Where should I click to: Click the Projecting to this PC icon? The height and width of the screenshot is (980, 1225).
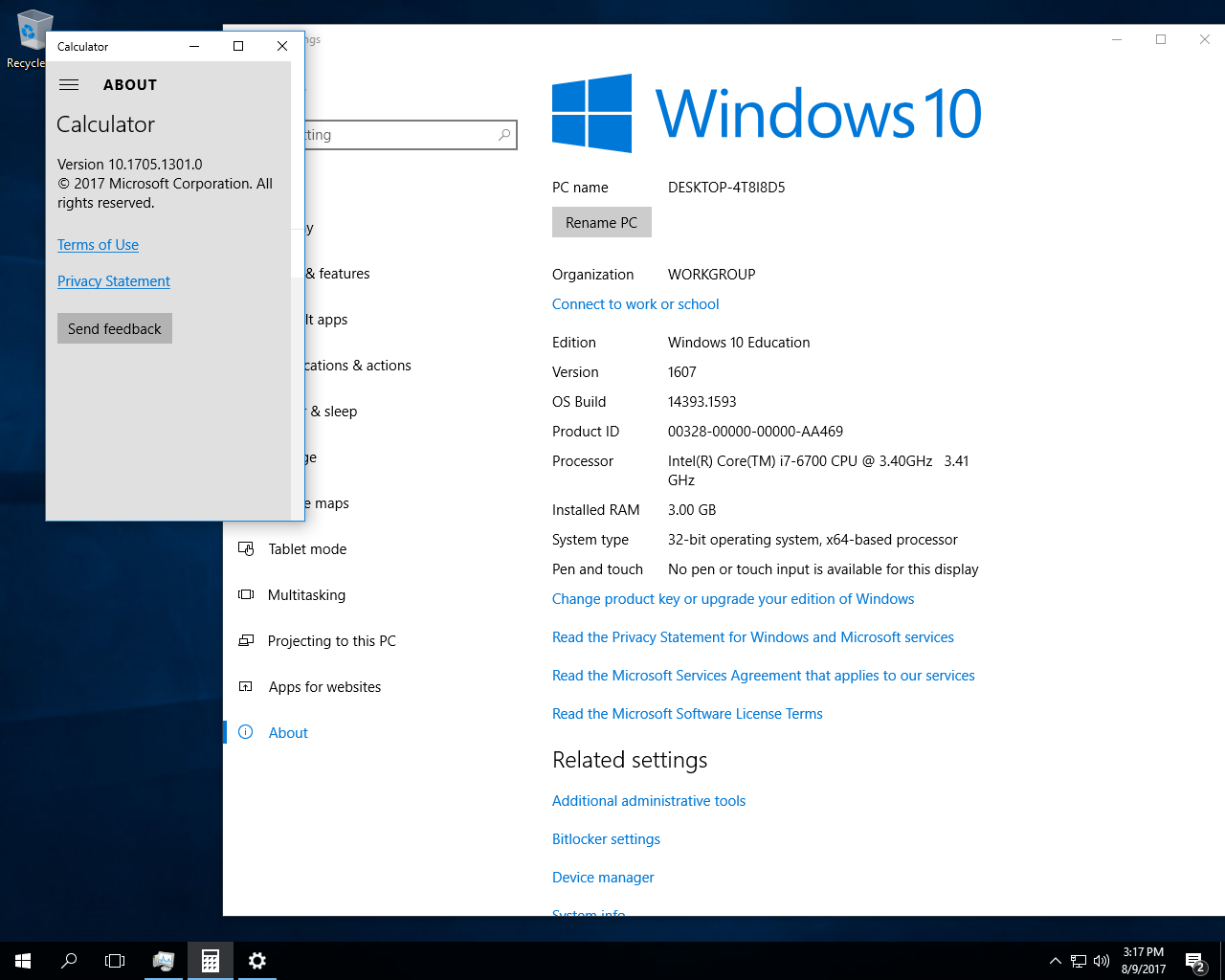click(x=246, y=640)
